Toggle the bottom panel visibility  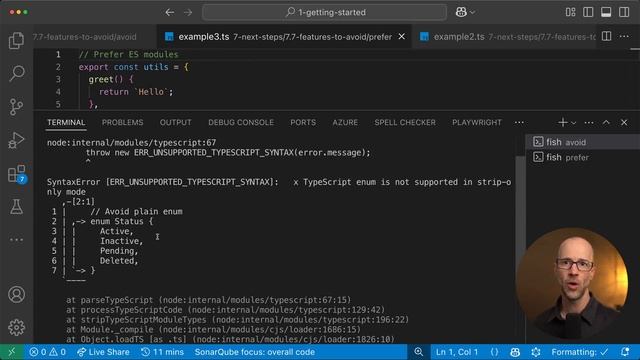606,12
